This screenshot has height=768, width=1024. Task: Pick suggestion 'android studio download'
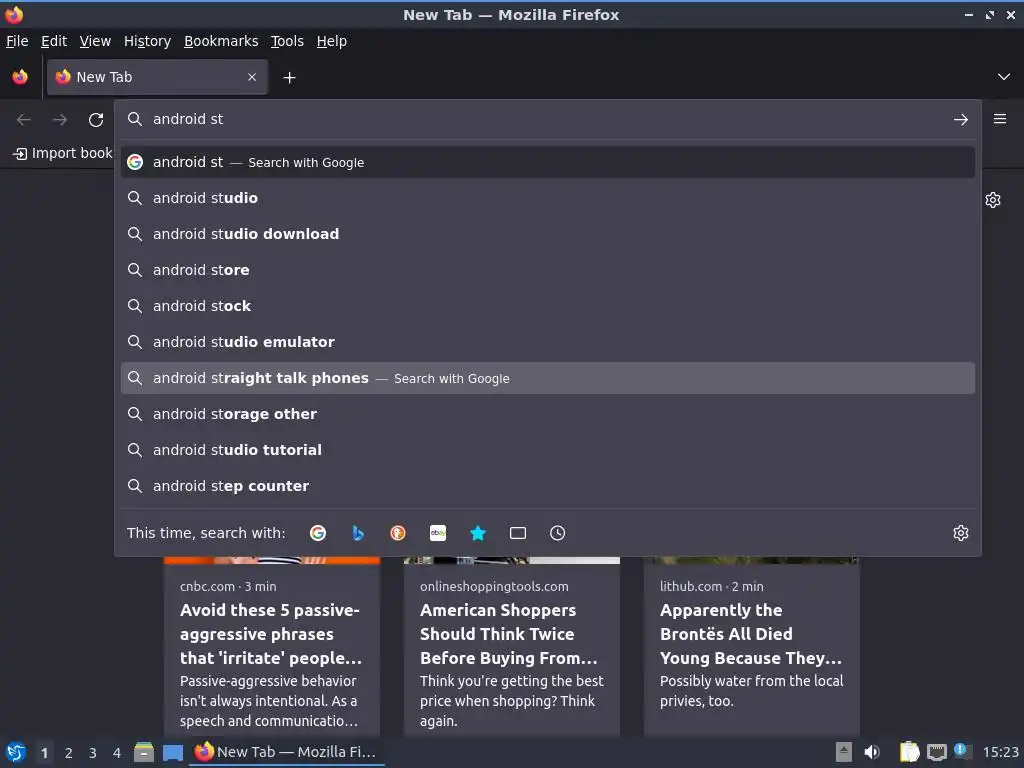click(x=547, y=234)
